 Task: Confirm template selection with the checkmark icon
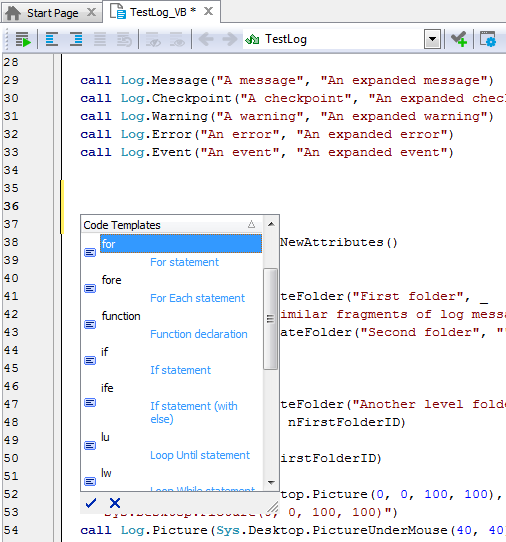(x=91, y=503)
